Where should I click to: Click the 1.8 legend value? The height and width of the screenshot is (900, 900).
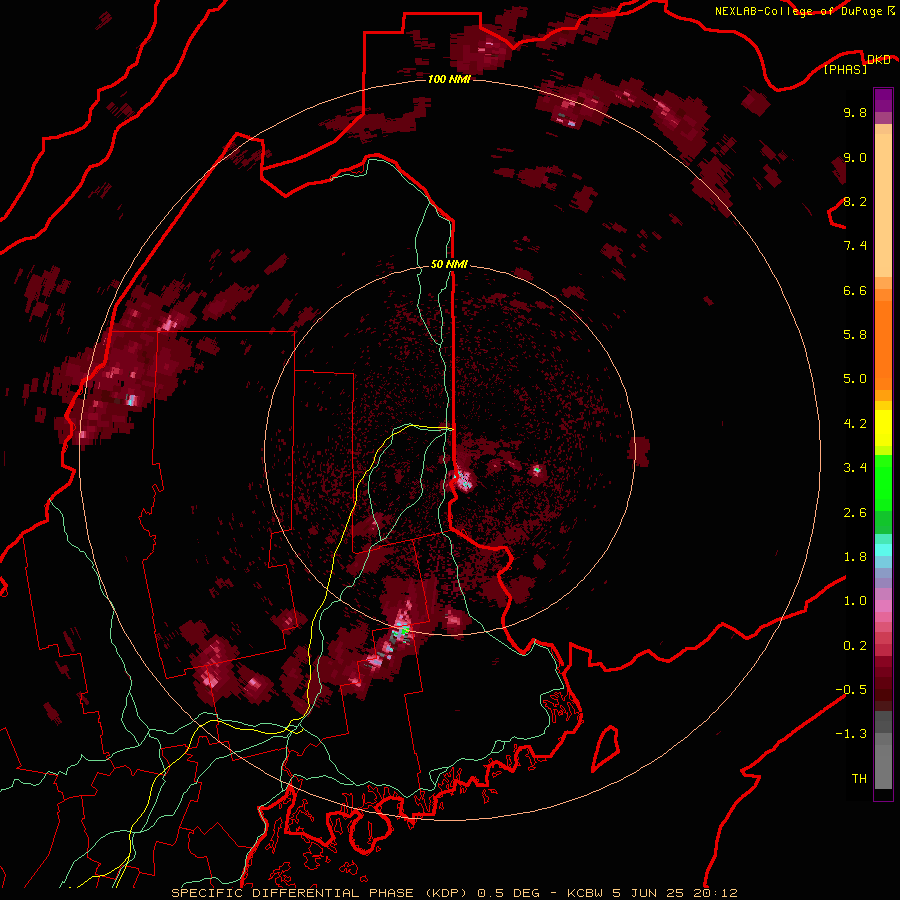(855, 557)
